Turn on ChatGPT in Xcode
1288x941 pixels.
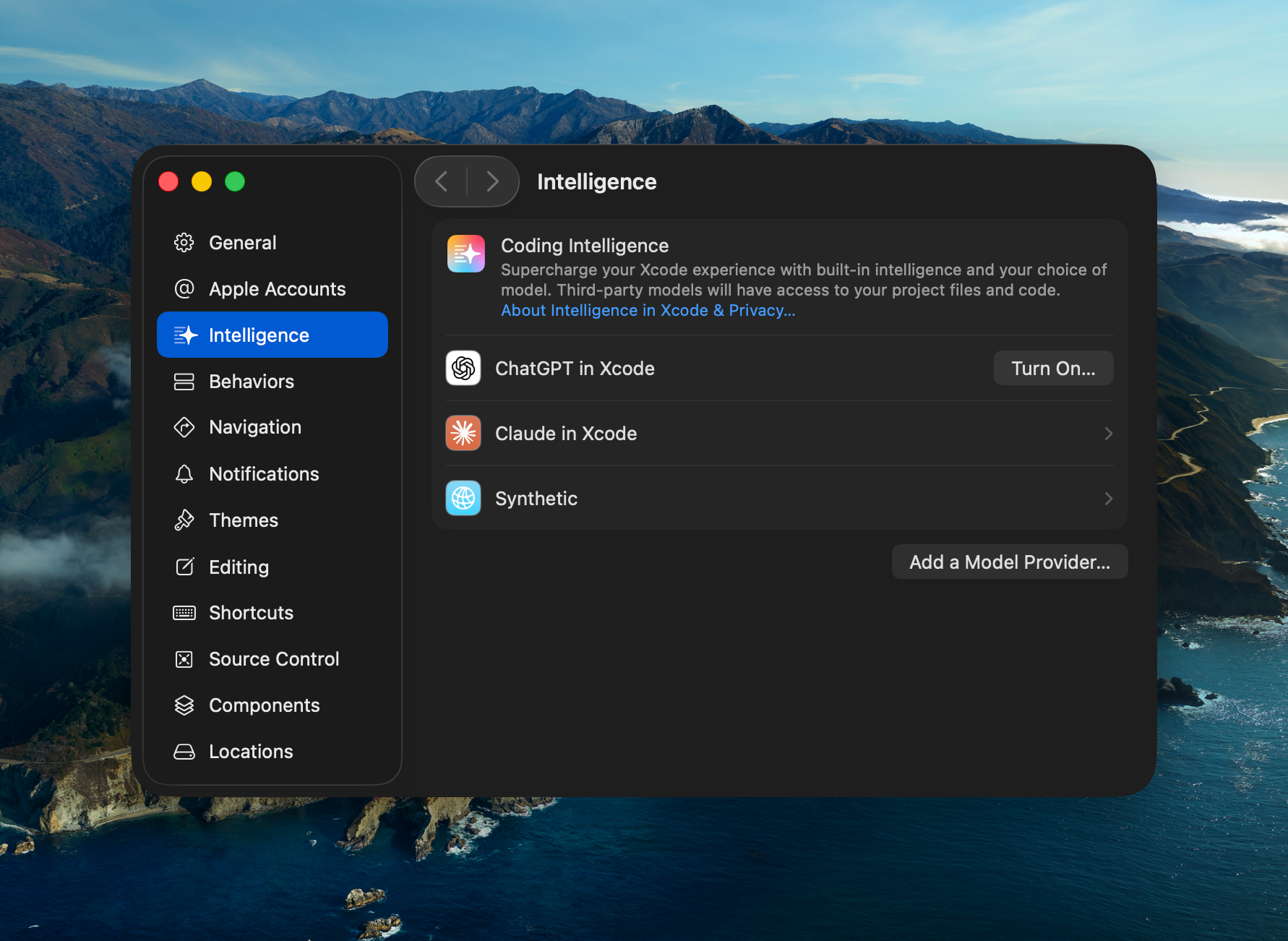(x=1053, y=368)
